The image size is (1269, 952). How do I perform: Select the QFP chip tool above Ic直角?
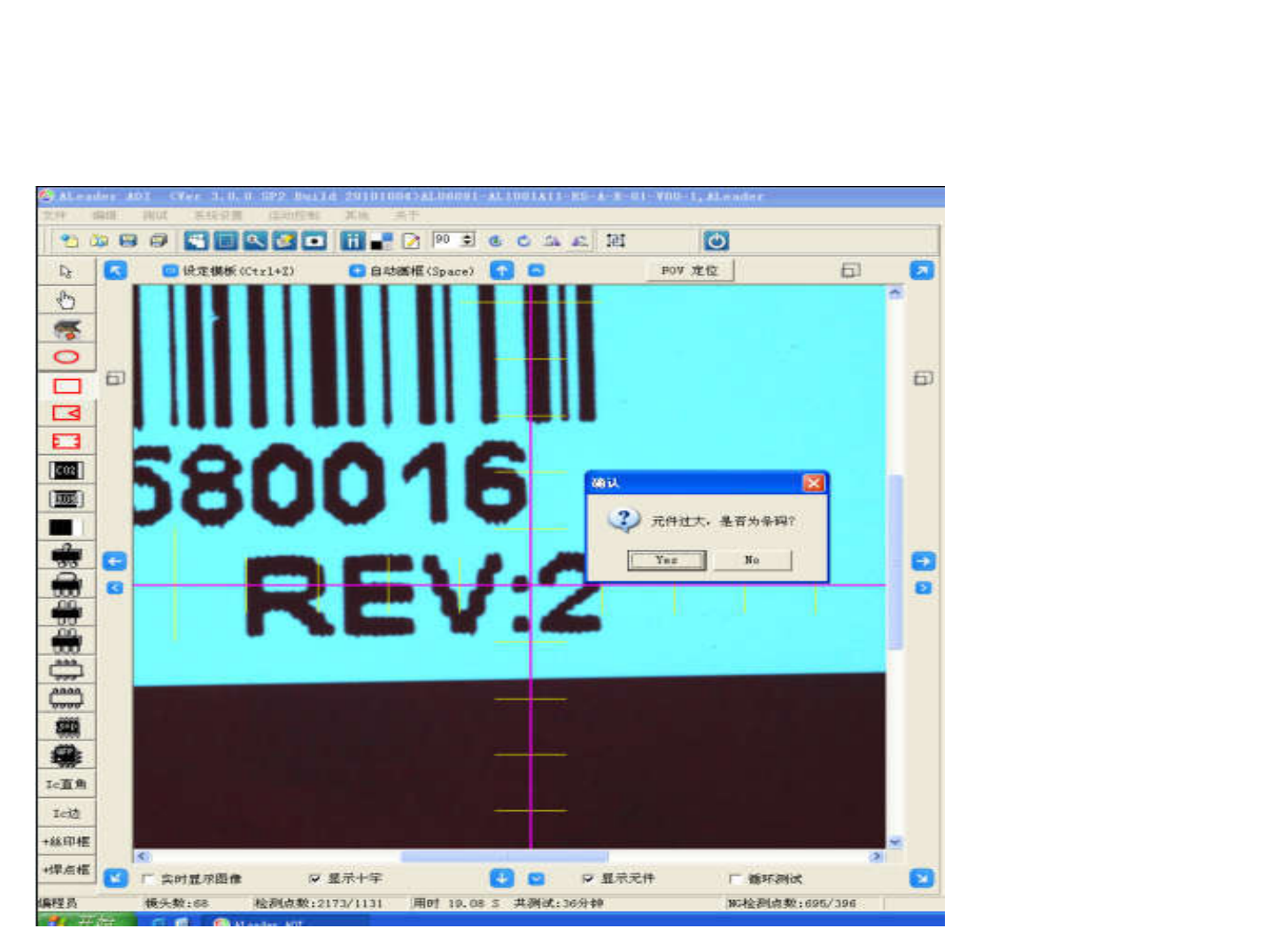[x=66, y=755]
